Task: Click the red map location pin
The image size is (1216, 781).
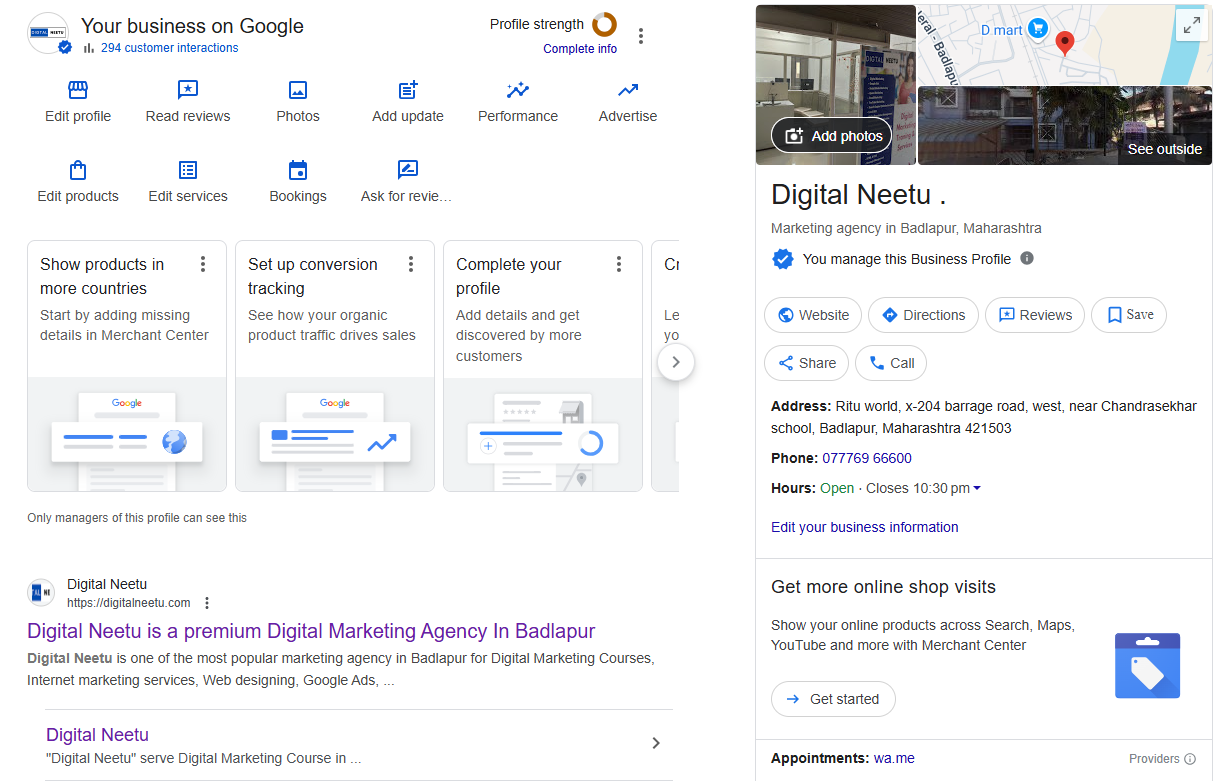Action: coord(1065,43)
